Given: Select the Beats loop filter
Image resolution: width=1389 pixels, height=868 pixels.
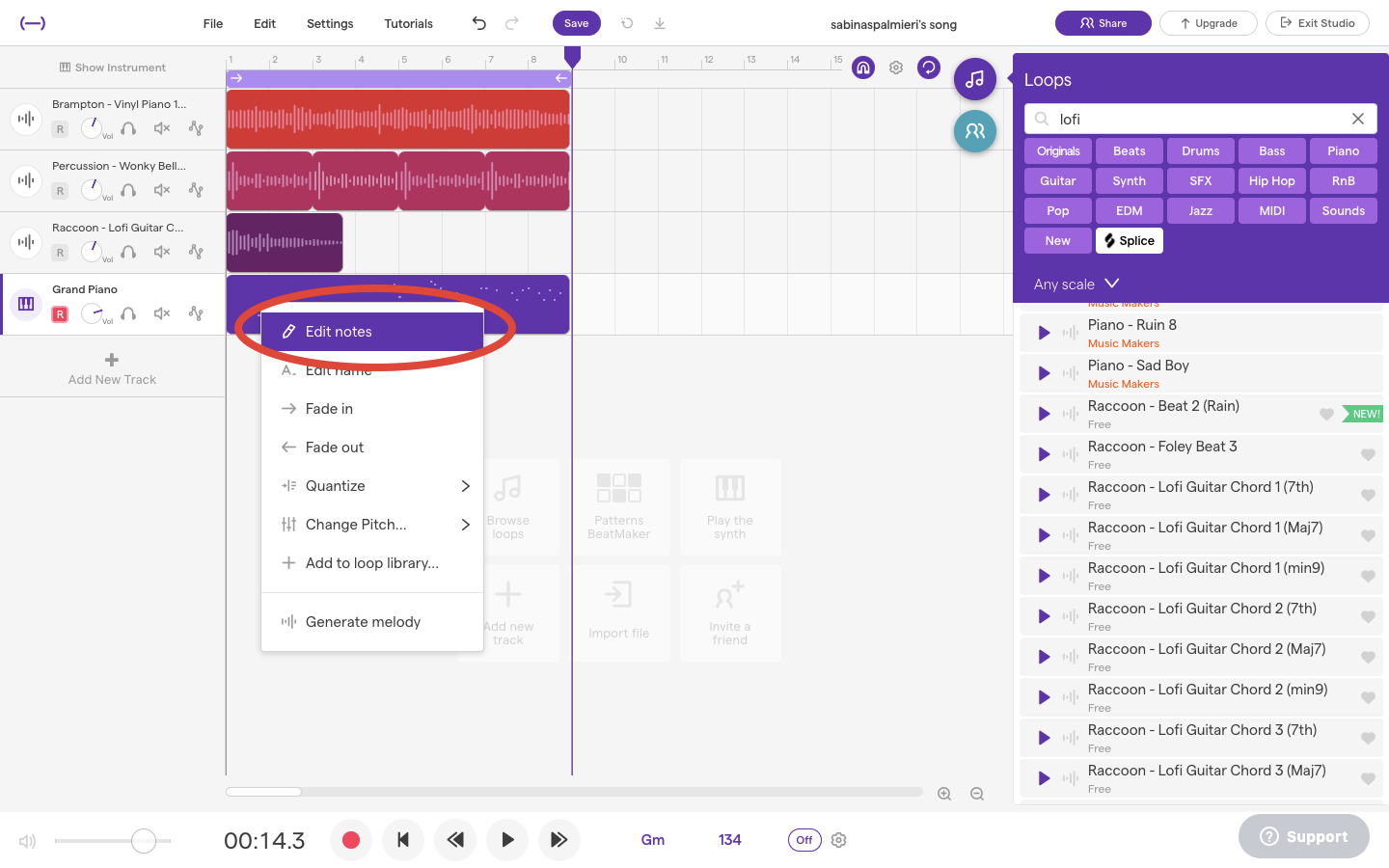Looking at the screenshot, I should pyautogui.click(x=1130, y=151).
